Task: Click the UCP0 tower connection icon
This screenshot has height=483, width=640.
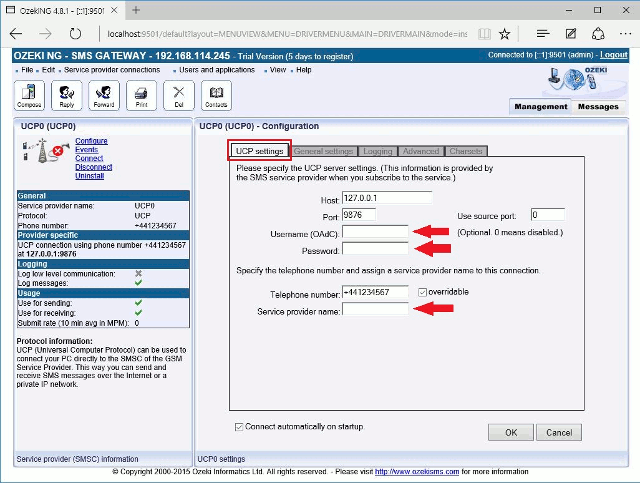Action: coord(44,151)
